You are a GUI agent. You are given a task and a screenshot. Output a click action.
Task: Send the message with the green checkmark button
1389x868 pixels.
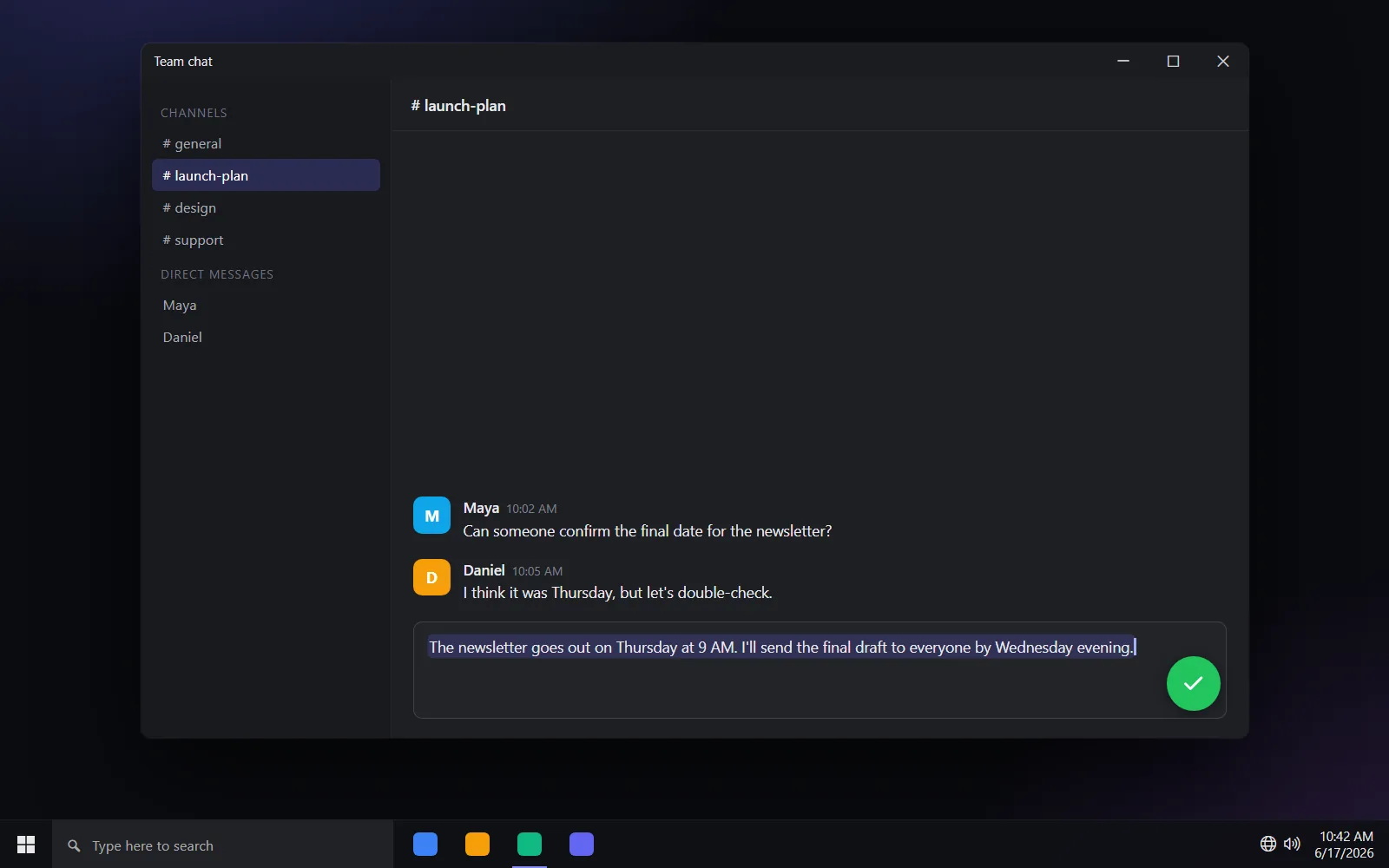click(1193, 683)
